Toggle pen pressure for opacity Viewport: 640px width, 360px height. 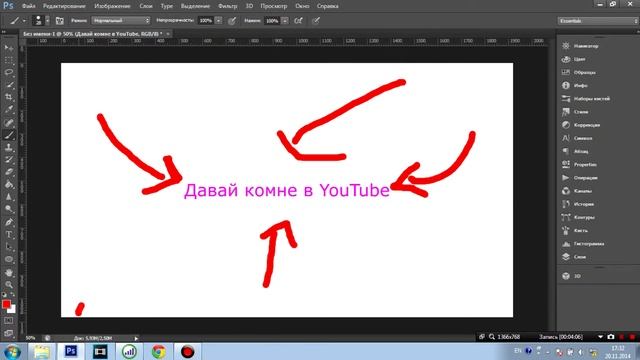[x=232, y=21]
